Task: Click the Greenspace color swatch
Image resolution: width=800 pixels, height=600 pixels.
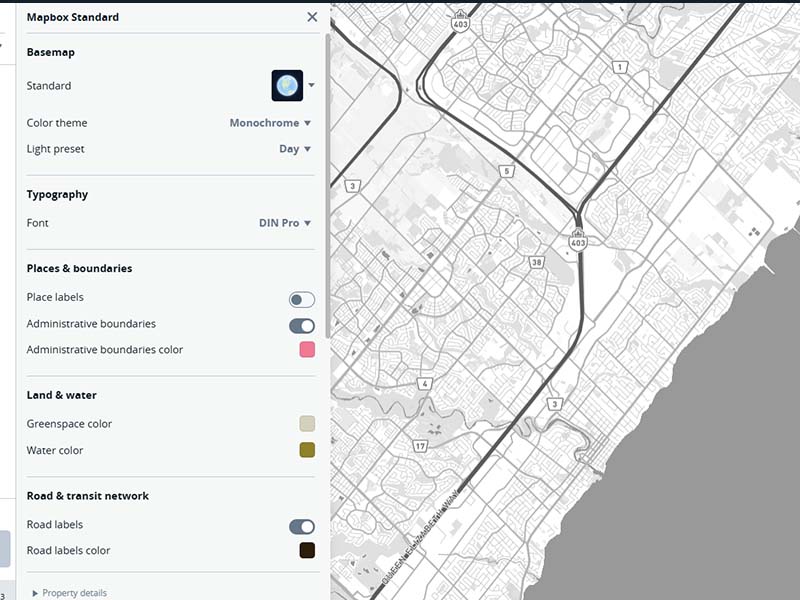Action: tap(307, 422)
